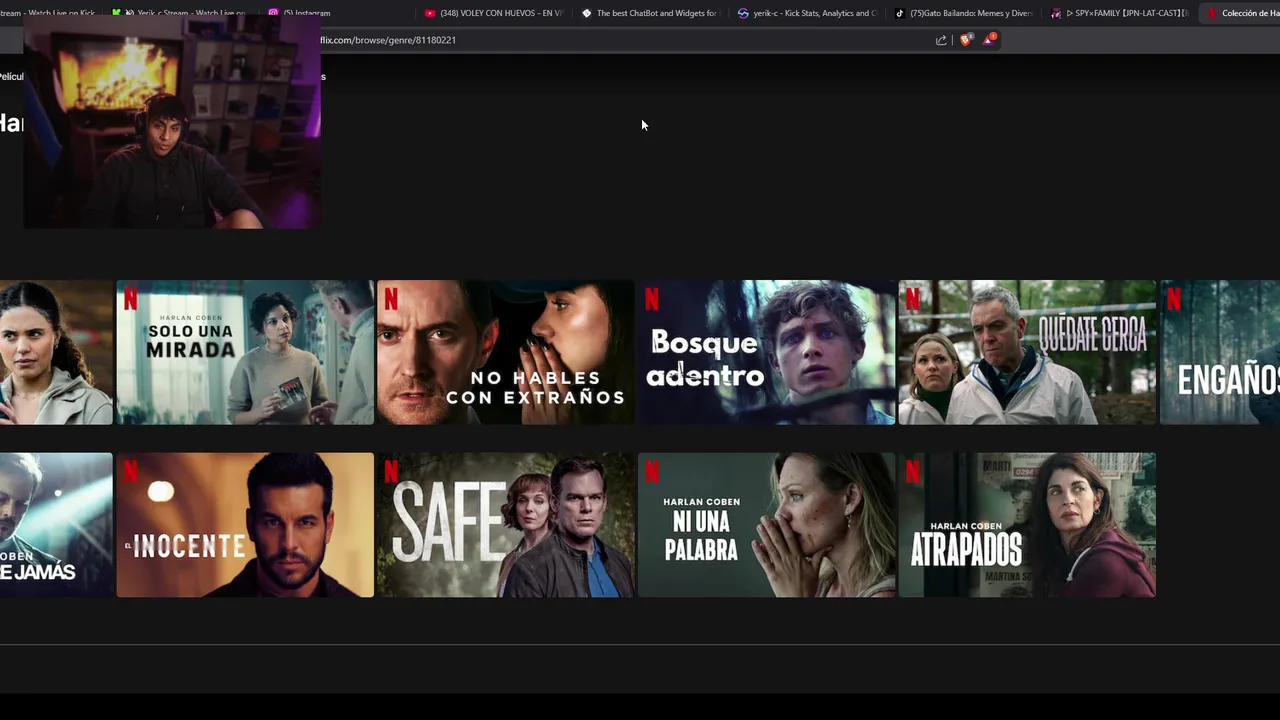Click the streamer webcam overlay
Image resolution: width=1280 pixels, height=720 pixels.
click(172, 122)
